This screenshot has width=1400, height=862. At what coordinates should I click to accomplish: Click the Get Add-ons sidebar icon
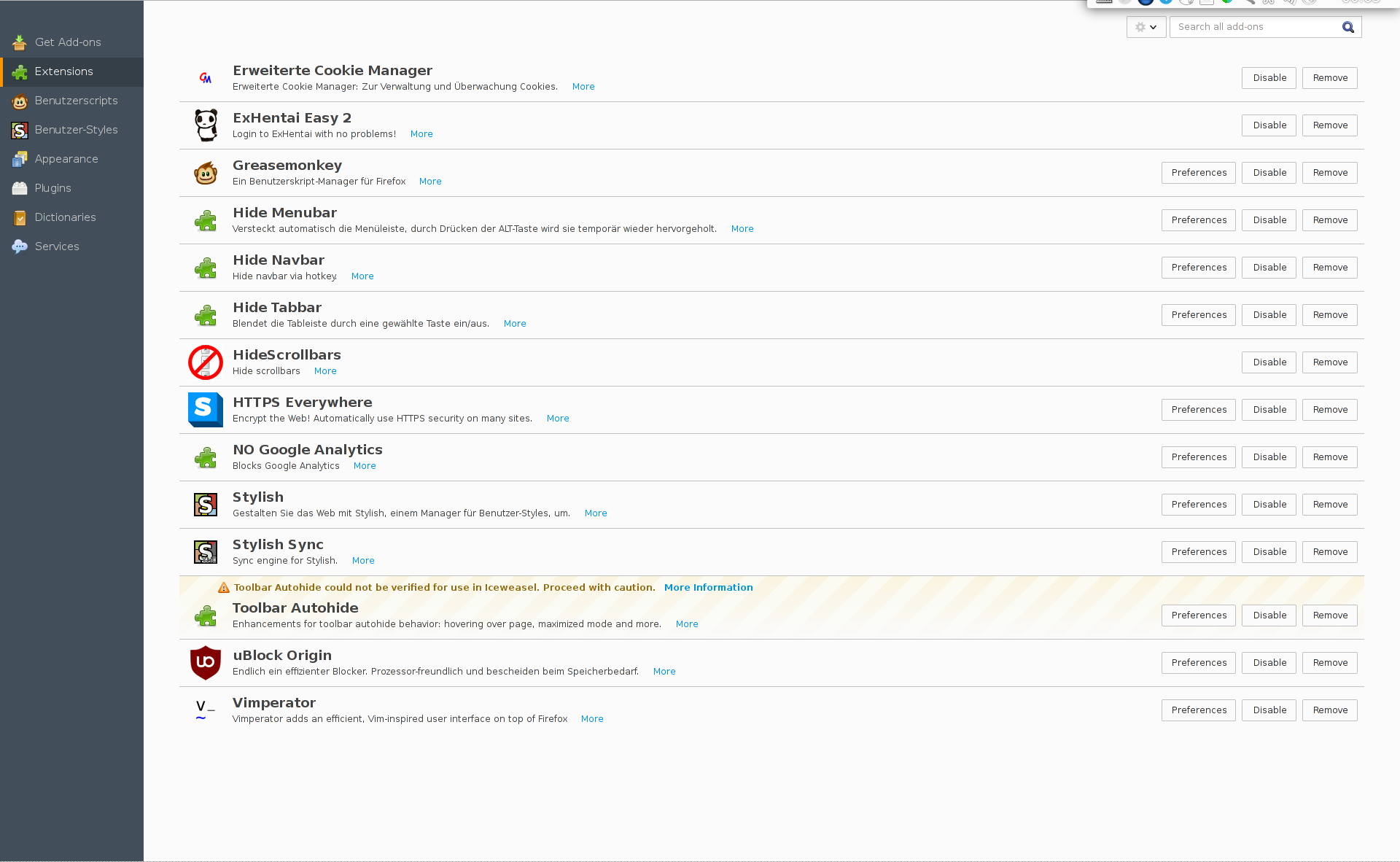coord(20,42)
